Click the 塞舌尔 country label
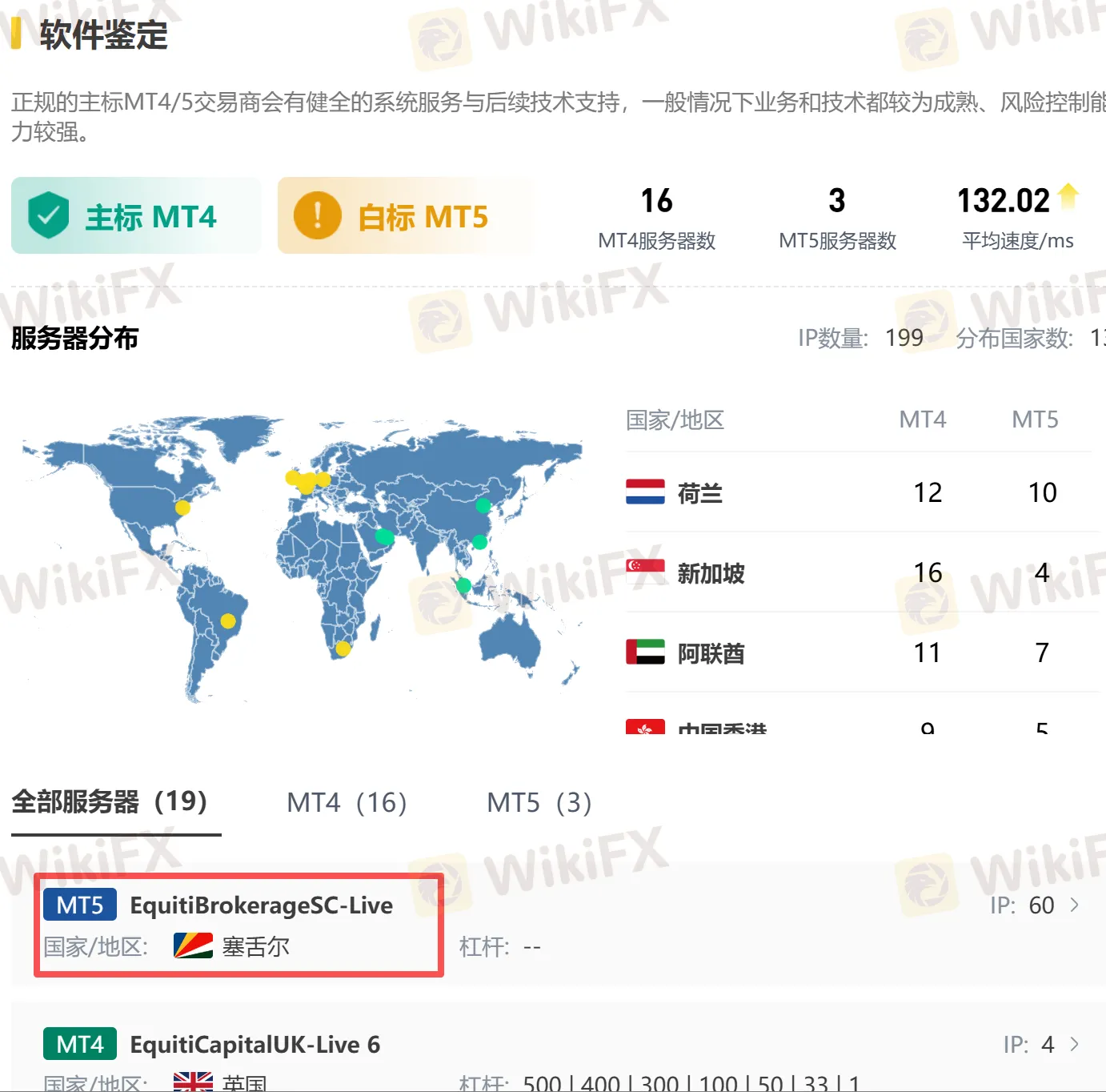 point(256,947)
